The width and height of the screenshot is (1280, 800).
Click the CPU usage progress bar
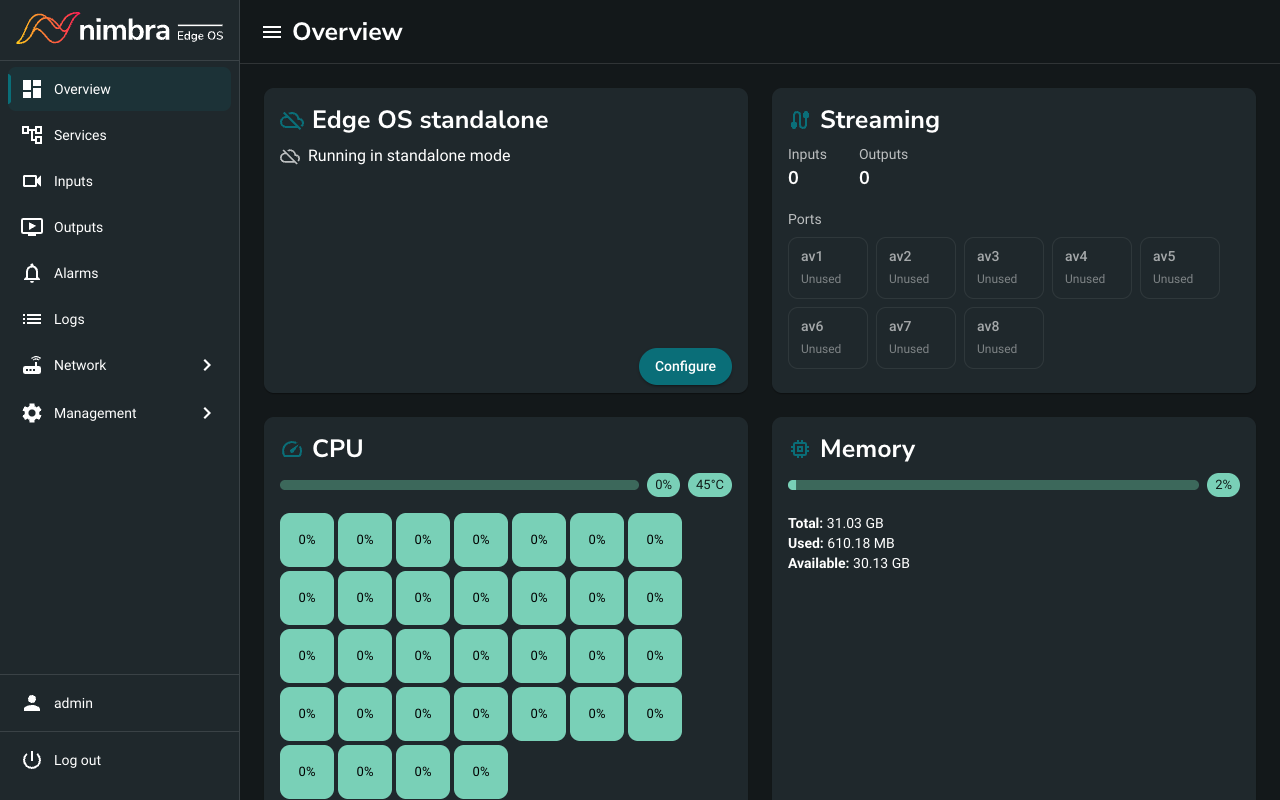pos(459,485)
